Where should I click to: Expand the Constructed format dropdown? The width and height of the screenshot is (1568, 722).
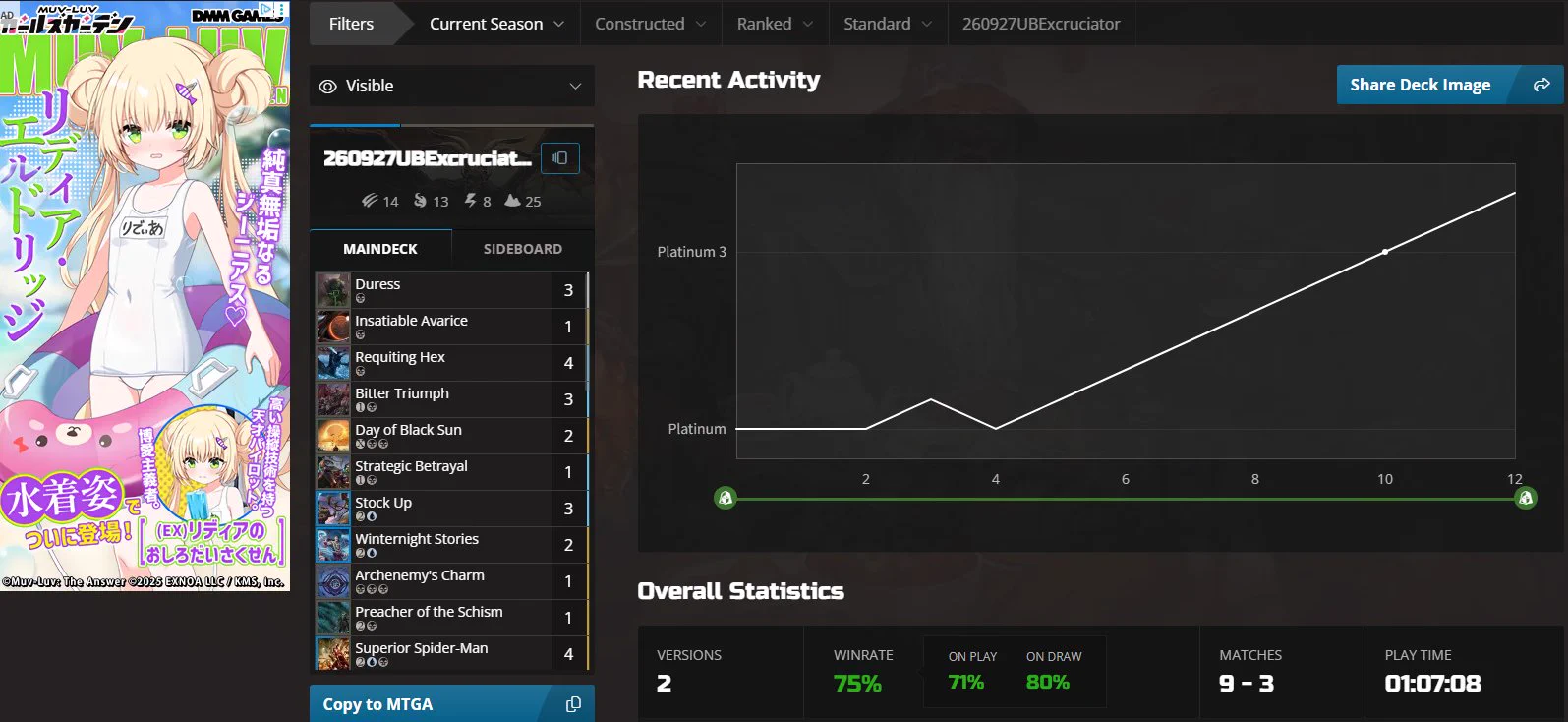(x=651, y=24)
